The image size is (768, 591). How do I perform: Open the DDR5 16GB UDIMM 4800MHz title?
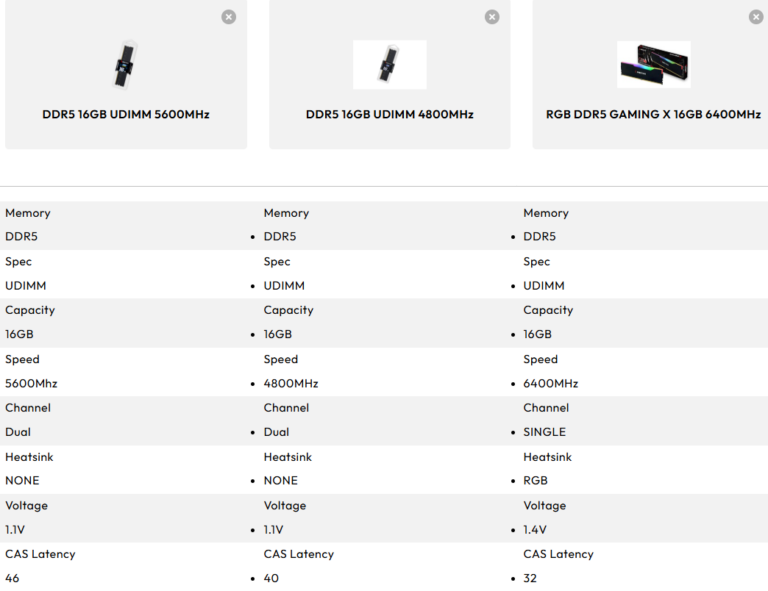click(389, 114)
